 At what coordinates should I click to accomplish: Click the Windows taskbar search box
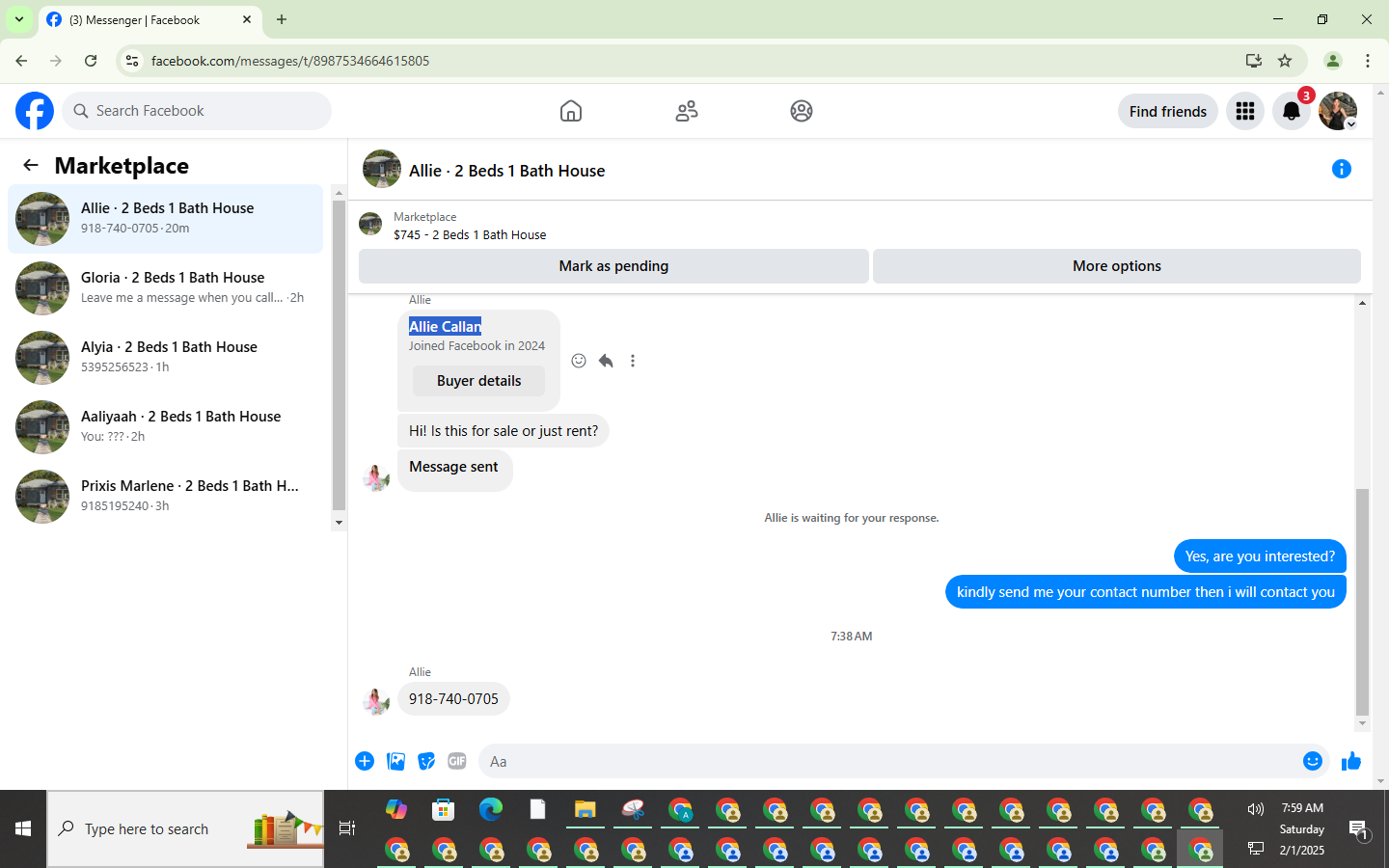tap(185, 828)
